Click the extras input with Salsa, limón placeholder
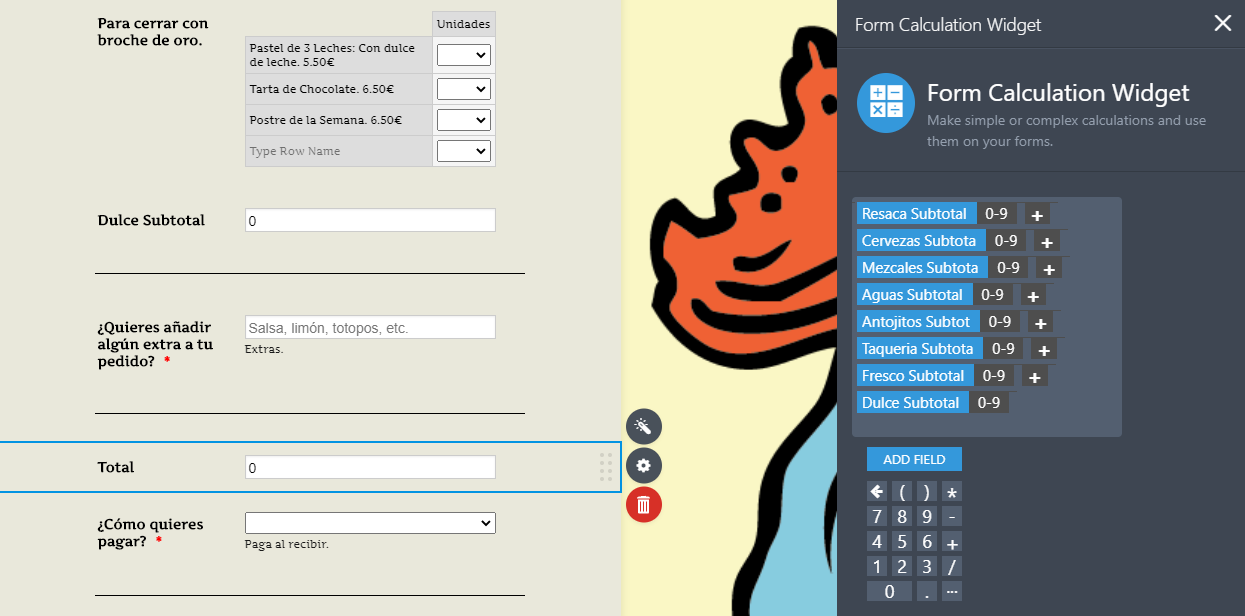The width and height of the screenshot is (1245, 616). (x=370, y=327)
